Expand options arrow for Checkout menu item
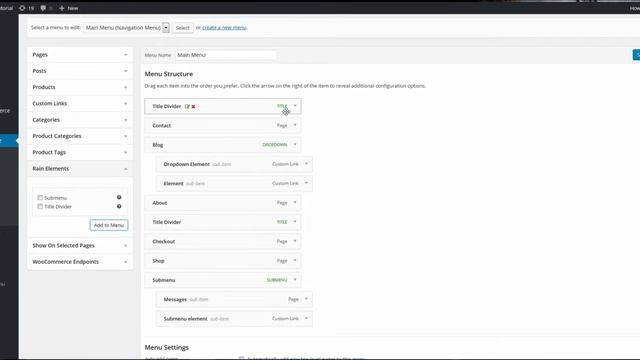Image resolution: width=640 pixels, height=360 pixels. click(x=295, y=241)
